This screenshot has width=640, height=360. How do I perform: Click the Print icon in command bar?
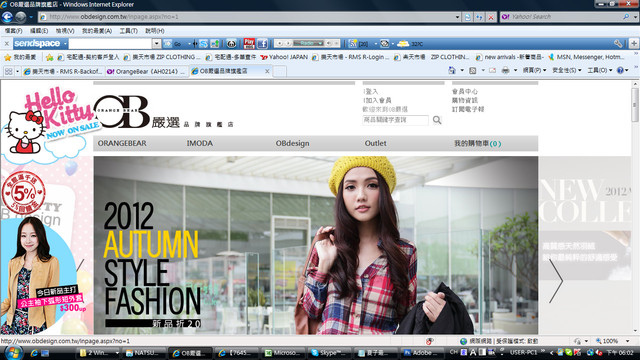[505, 70]
